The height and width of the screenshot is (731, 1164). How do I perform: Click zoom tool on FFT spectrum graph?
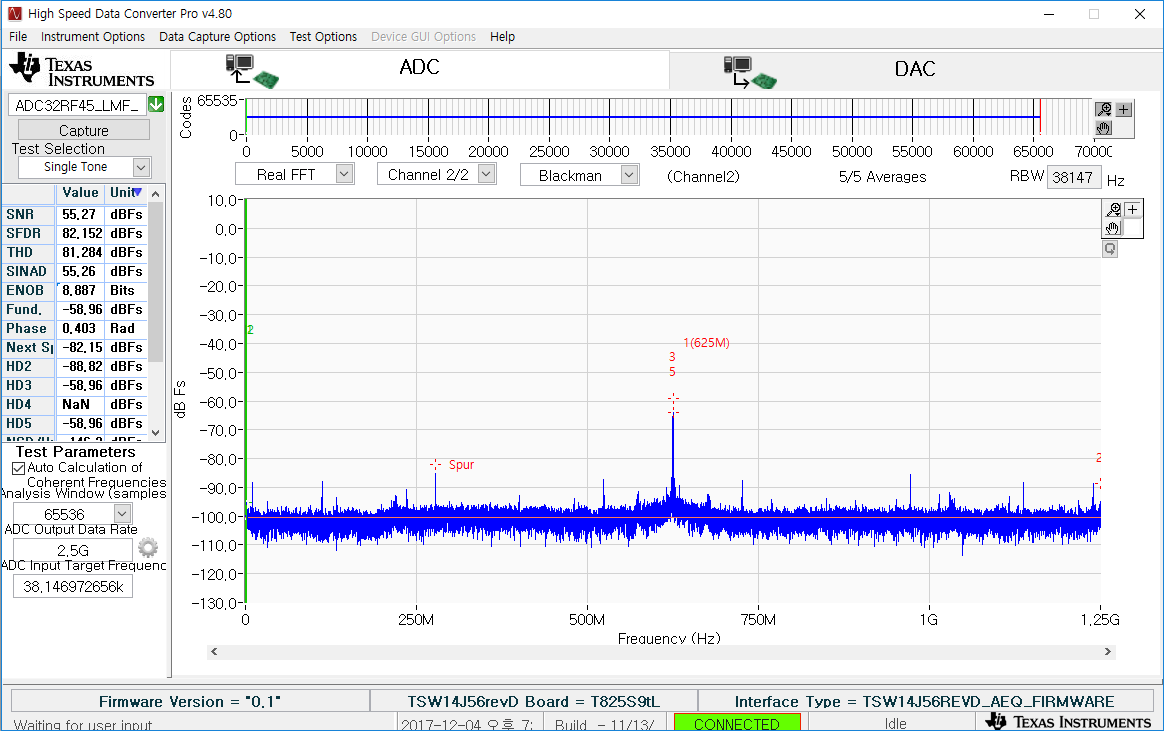point(1113,210)
